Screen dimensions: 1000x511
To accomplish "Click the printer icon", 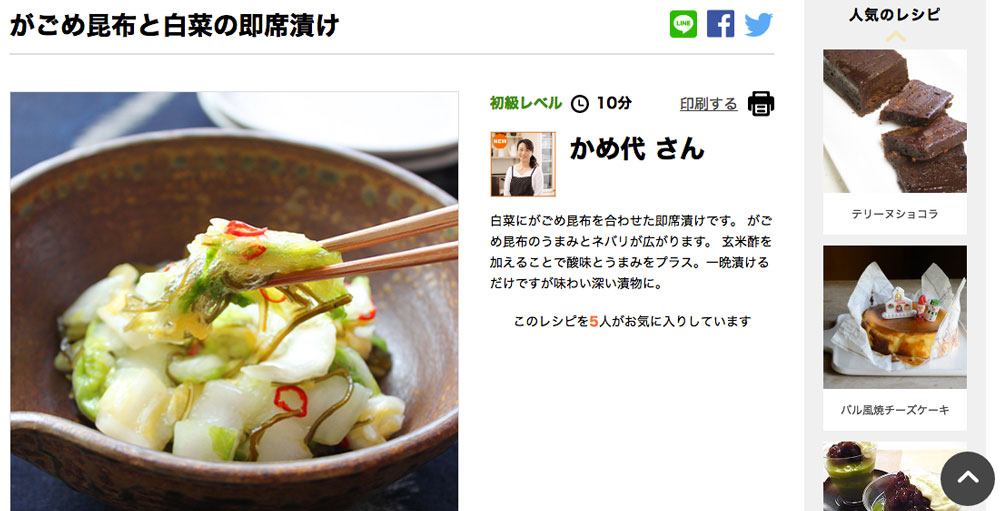I will pyautogui.click(x=761, y=103).
